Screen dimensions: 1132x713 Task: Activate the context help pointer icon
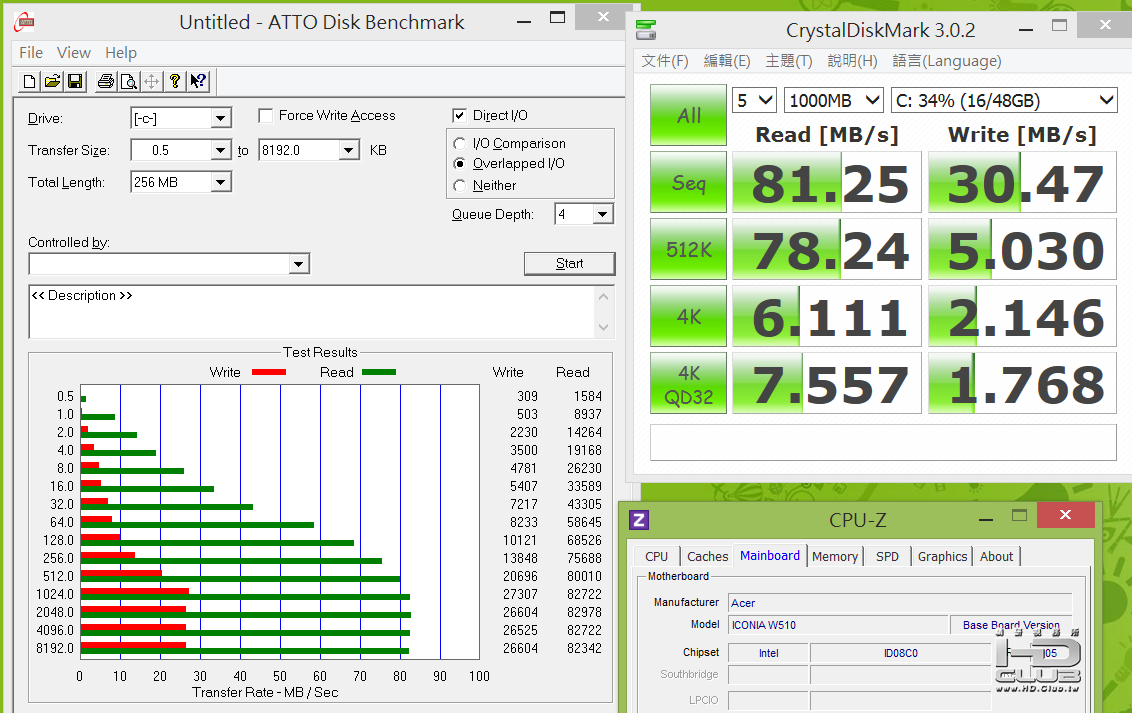coord(198,81)
